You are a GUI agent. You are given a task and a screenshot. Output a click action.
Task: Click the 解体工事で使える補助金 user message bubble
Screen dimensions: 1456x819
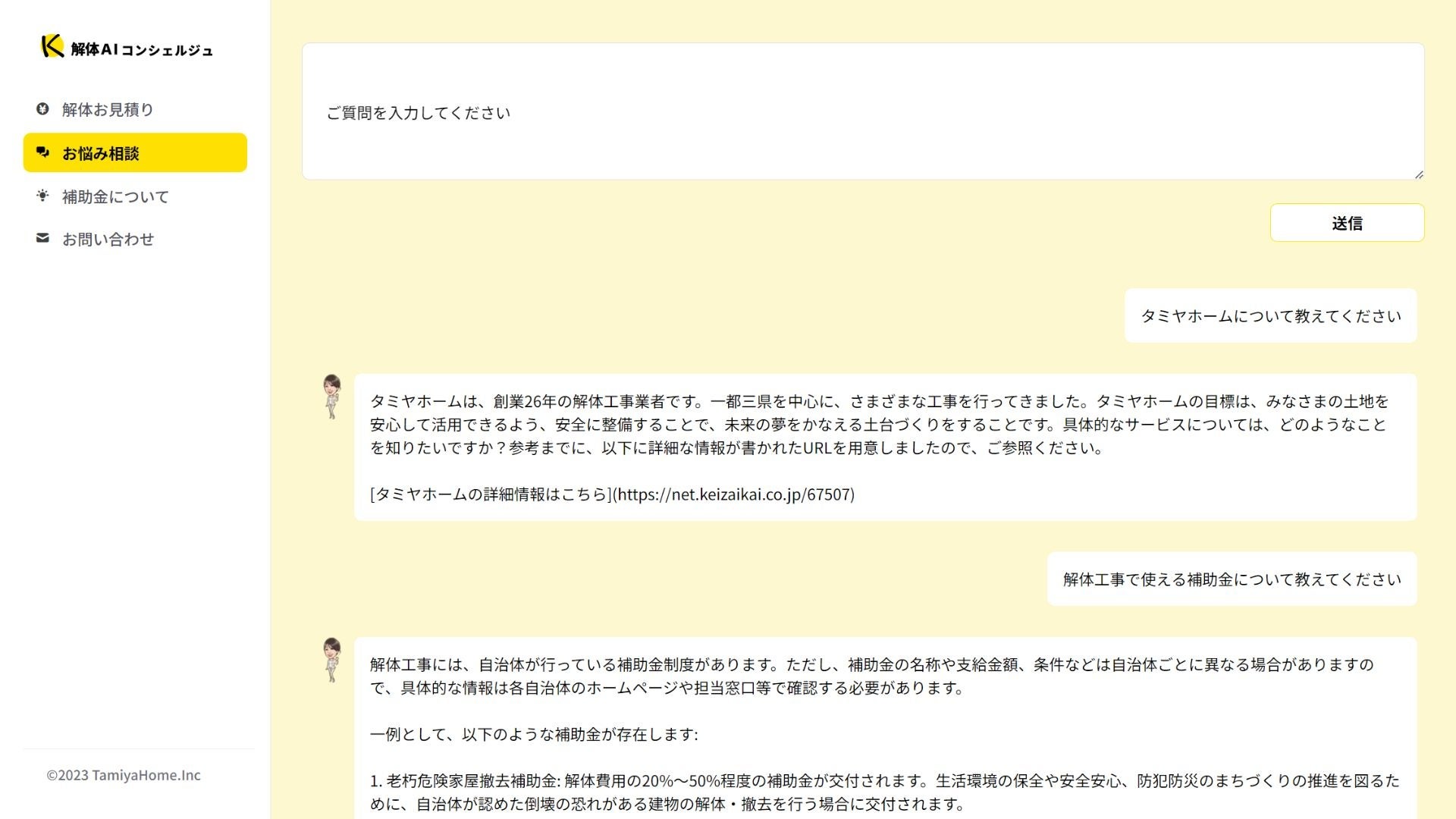(1232, 579)
